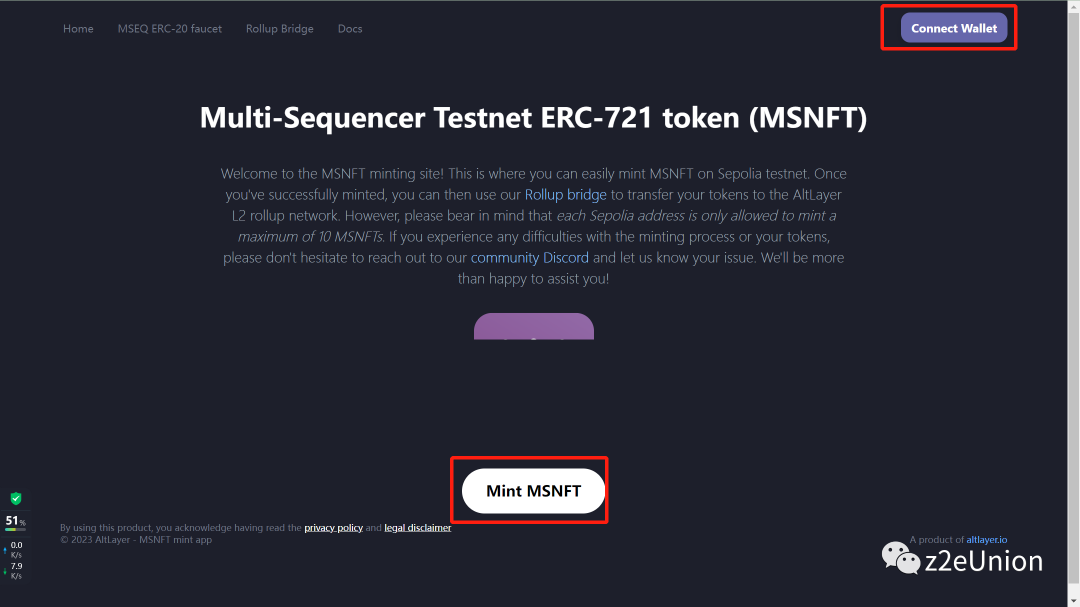The height and width of the screenshot is (607, 1080).
Task: Follow the inline Rollup bridge link
Action: [x=566, y=195]
